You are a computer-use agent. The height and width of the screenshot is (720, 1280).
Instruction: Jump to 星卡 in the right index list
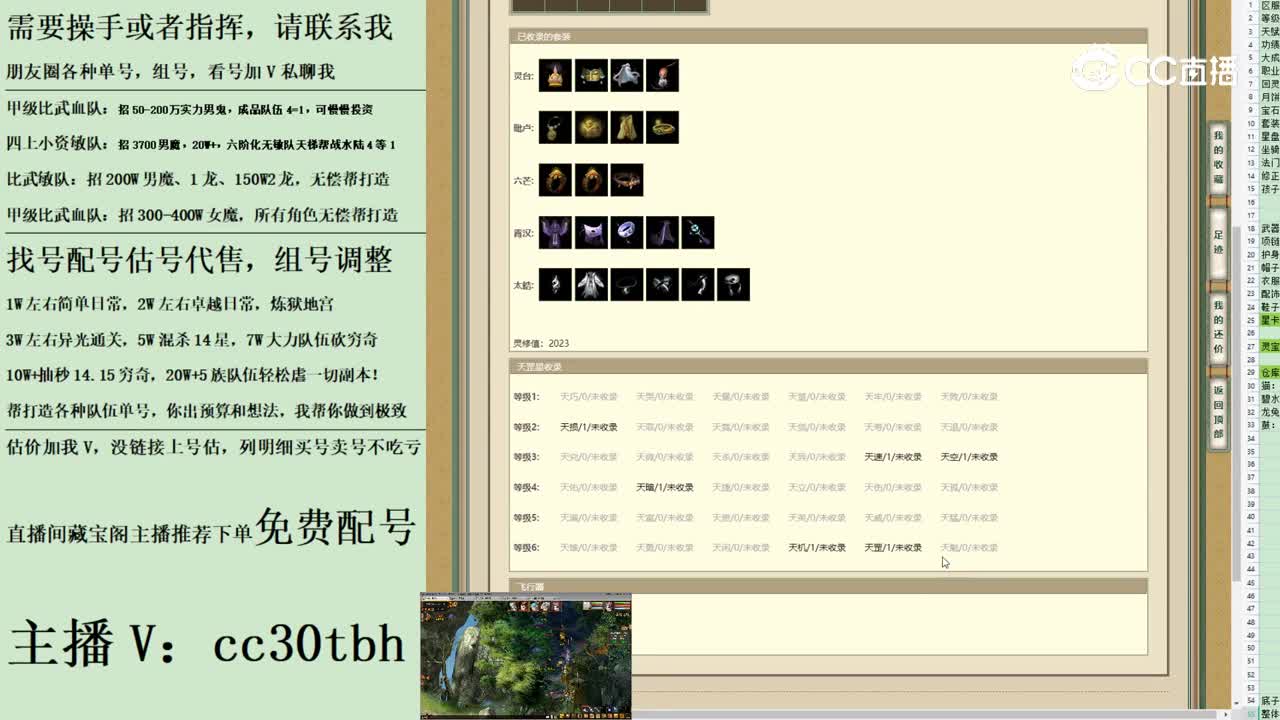click(1267, 318)
